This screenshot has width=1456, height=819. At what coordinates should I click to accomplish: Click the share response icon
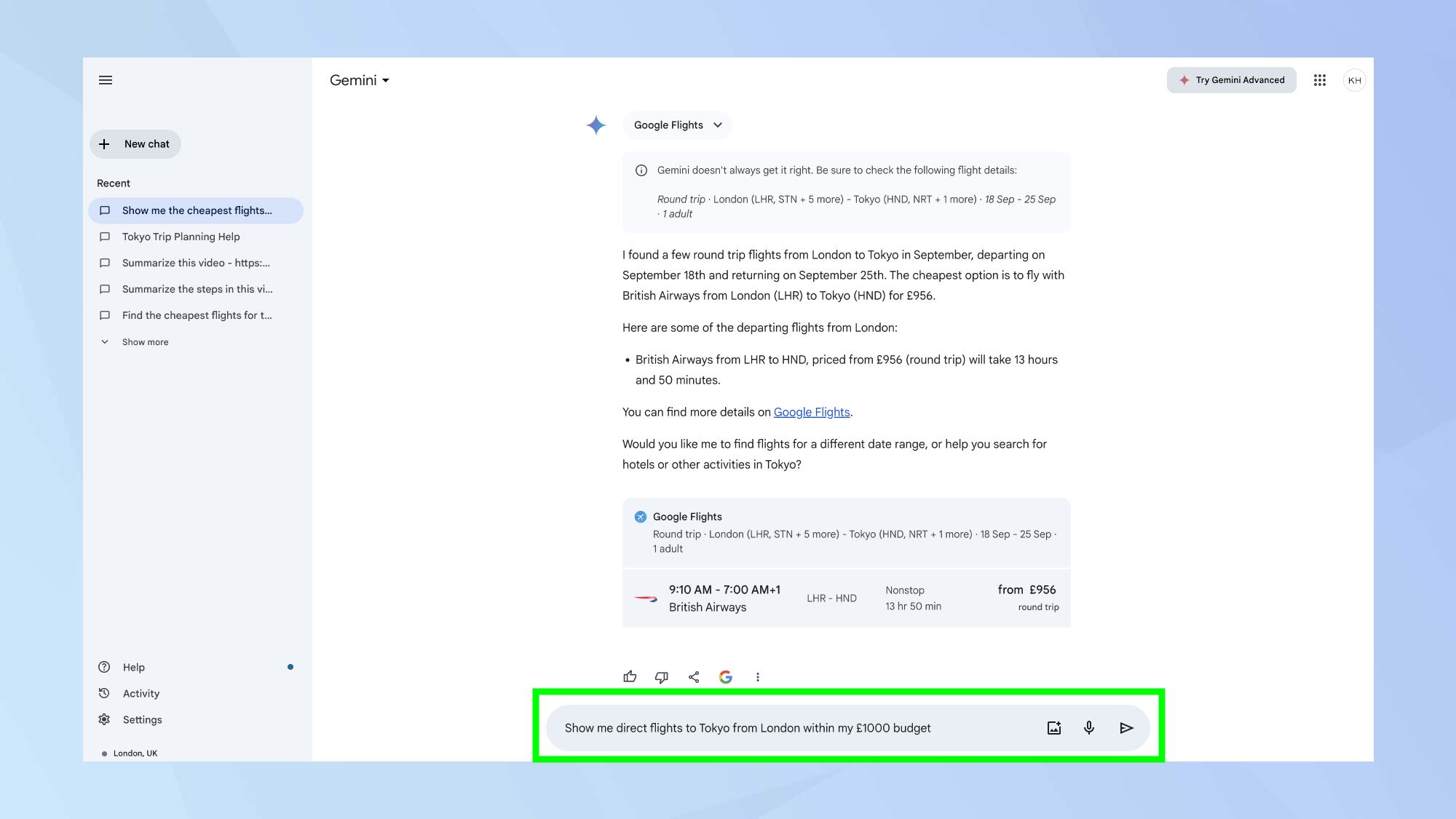pyautogui.click(x=694, y=677)
